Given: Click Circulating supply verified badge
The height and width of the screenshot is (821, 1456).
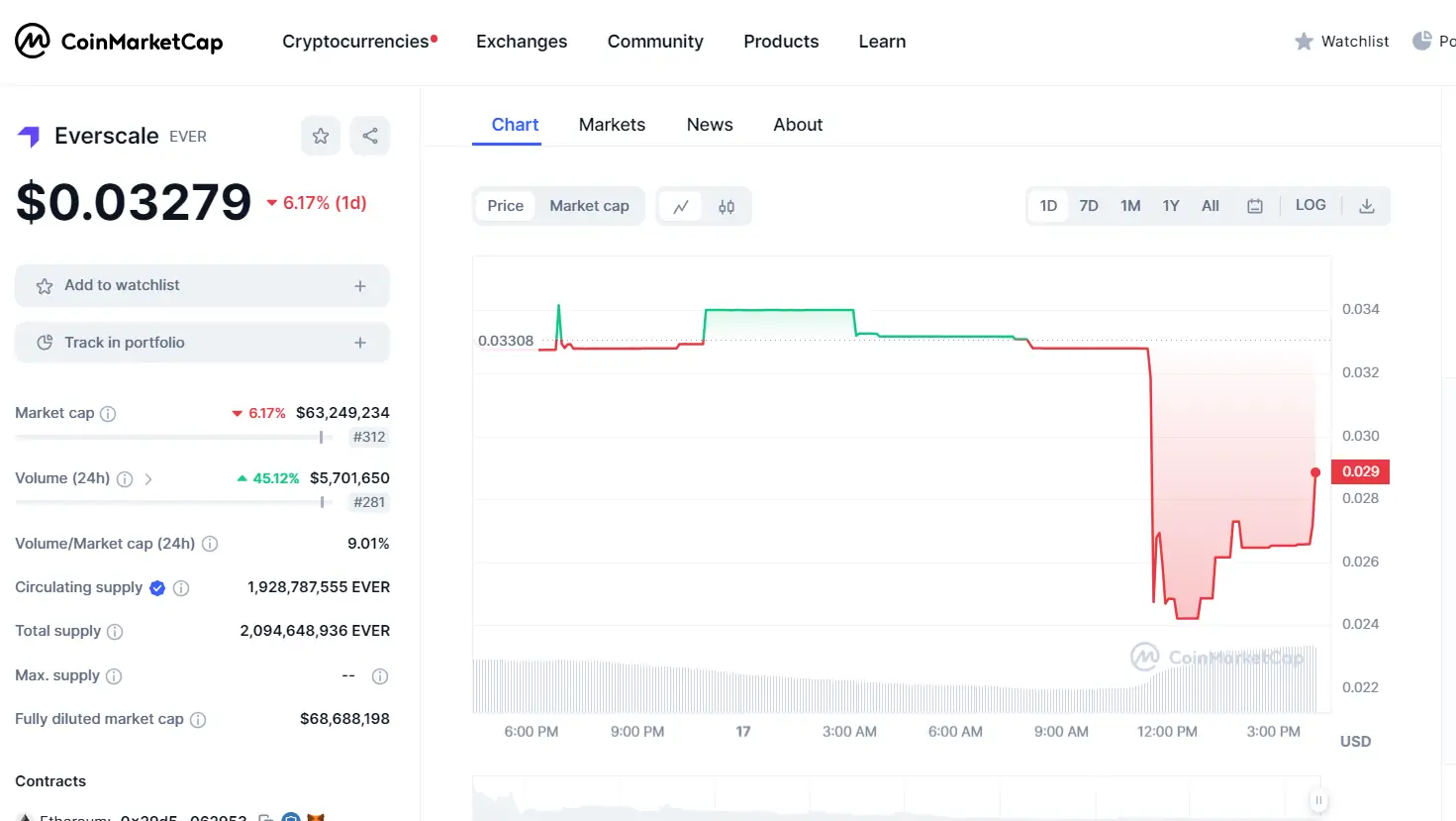Looking at the screenshot, I should 157,588.
